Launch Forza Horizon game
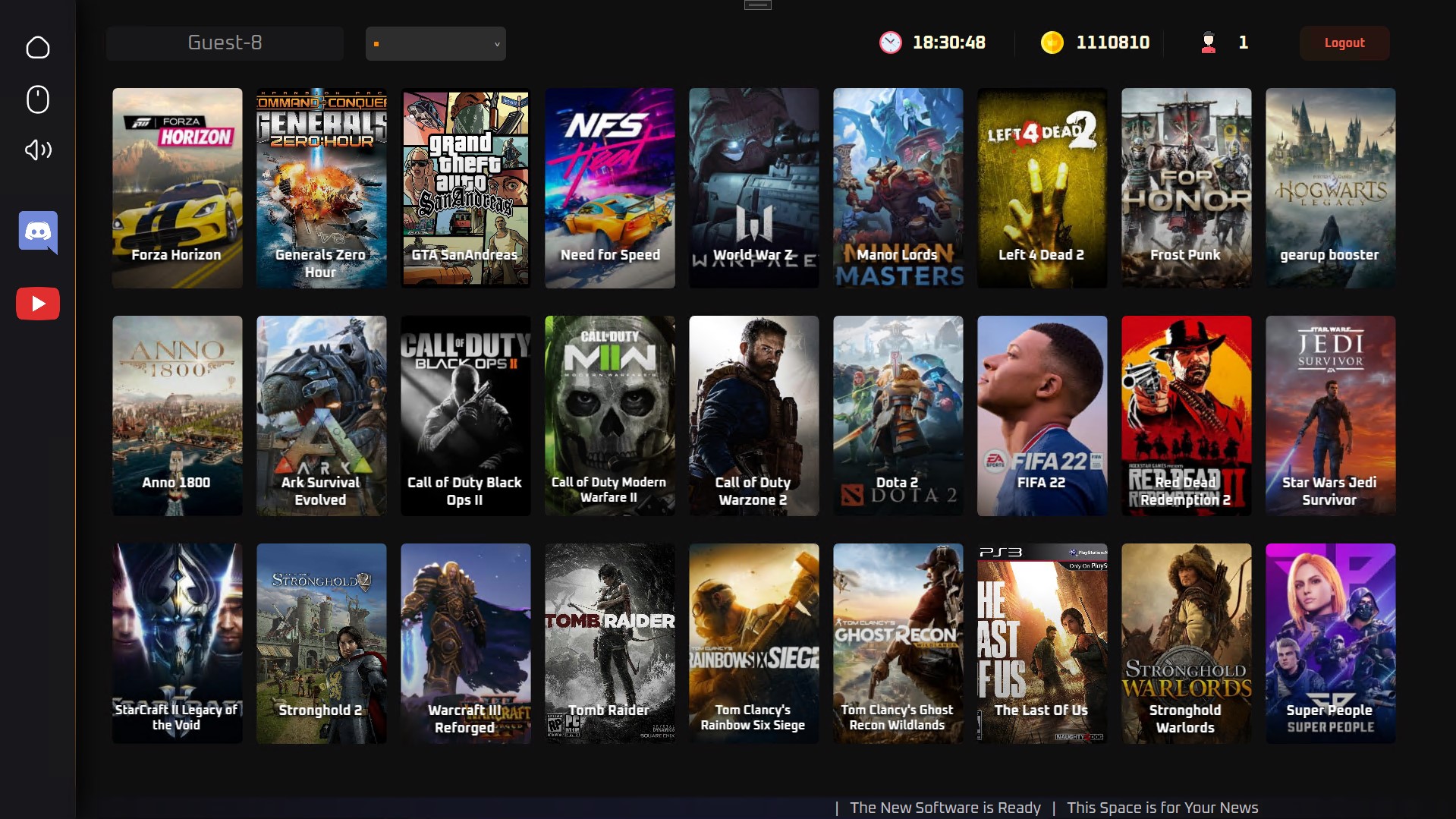 [x=178, y=188]
